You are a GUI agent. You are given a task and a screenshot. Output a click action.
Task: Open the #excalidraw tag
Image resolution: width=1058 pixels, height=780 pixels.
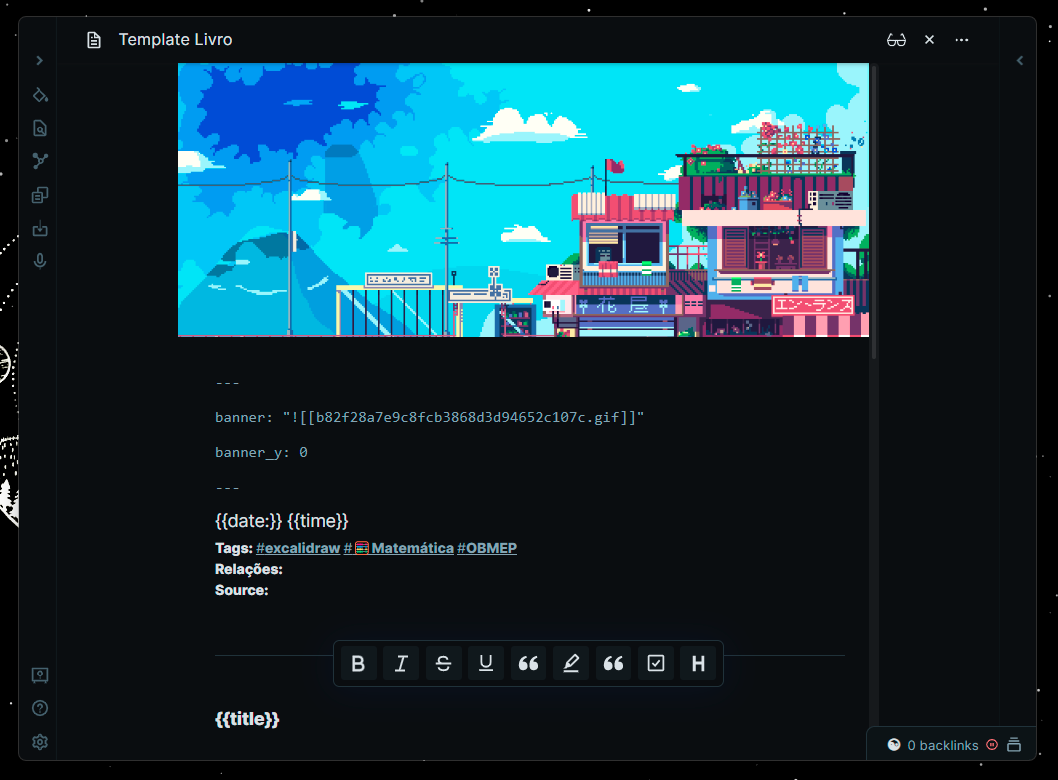pos(298,549)
